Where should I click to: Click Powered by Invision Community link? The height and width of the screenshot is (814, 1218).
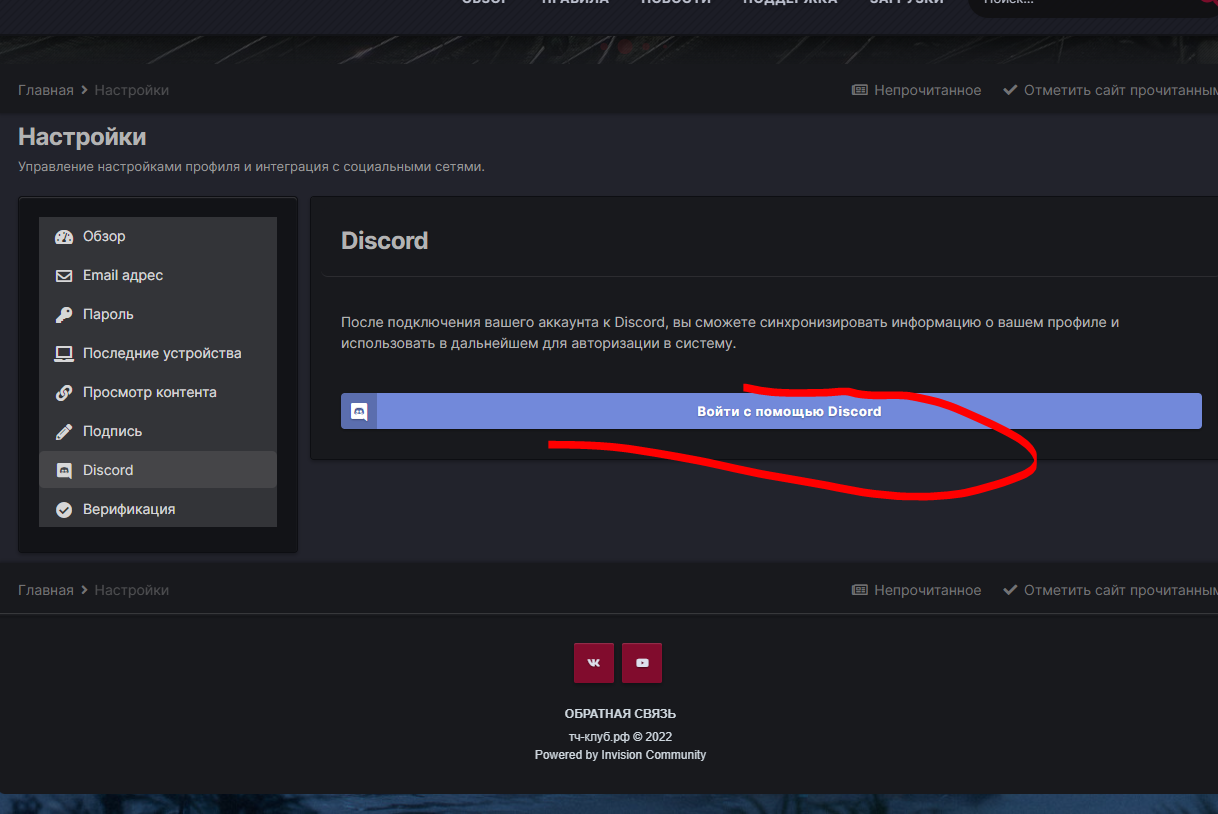click(x=620, y=755)
